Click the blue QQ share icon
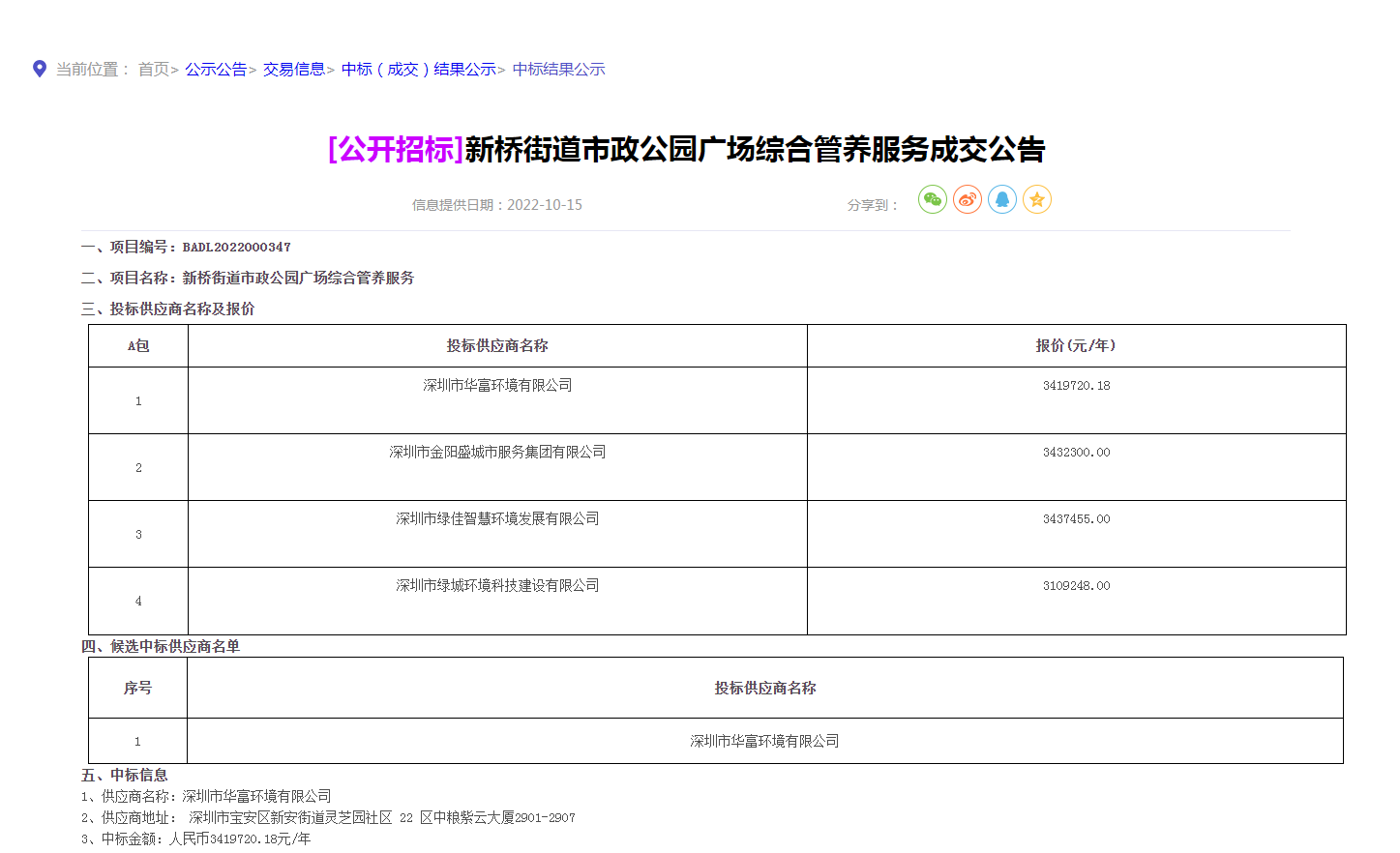This screenshot has height=853, width=1400. coord(1001,200)
